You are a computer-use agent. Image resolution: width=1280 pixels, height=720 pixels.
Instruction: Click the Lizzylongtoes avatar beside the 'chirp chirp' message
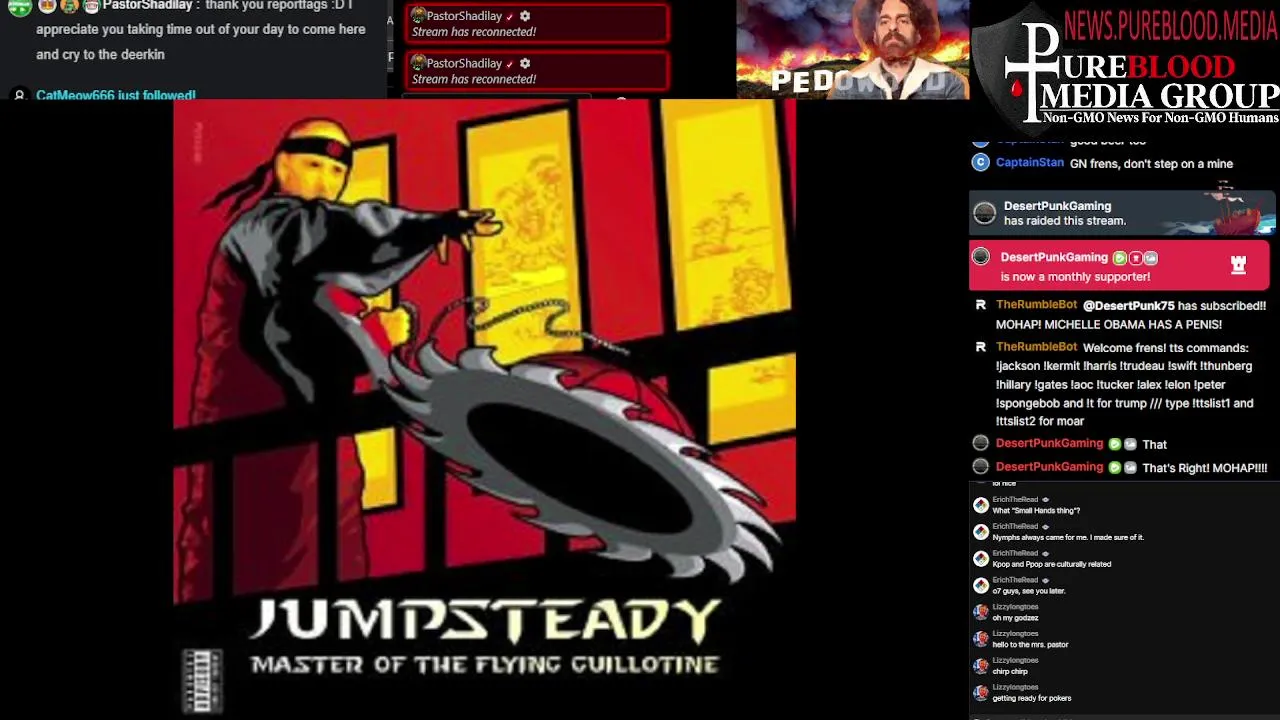click(x=981, y=666)
